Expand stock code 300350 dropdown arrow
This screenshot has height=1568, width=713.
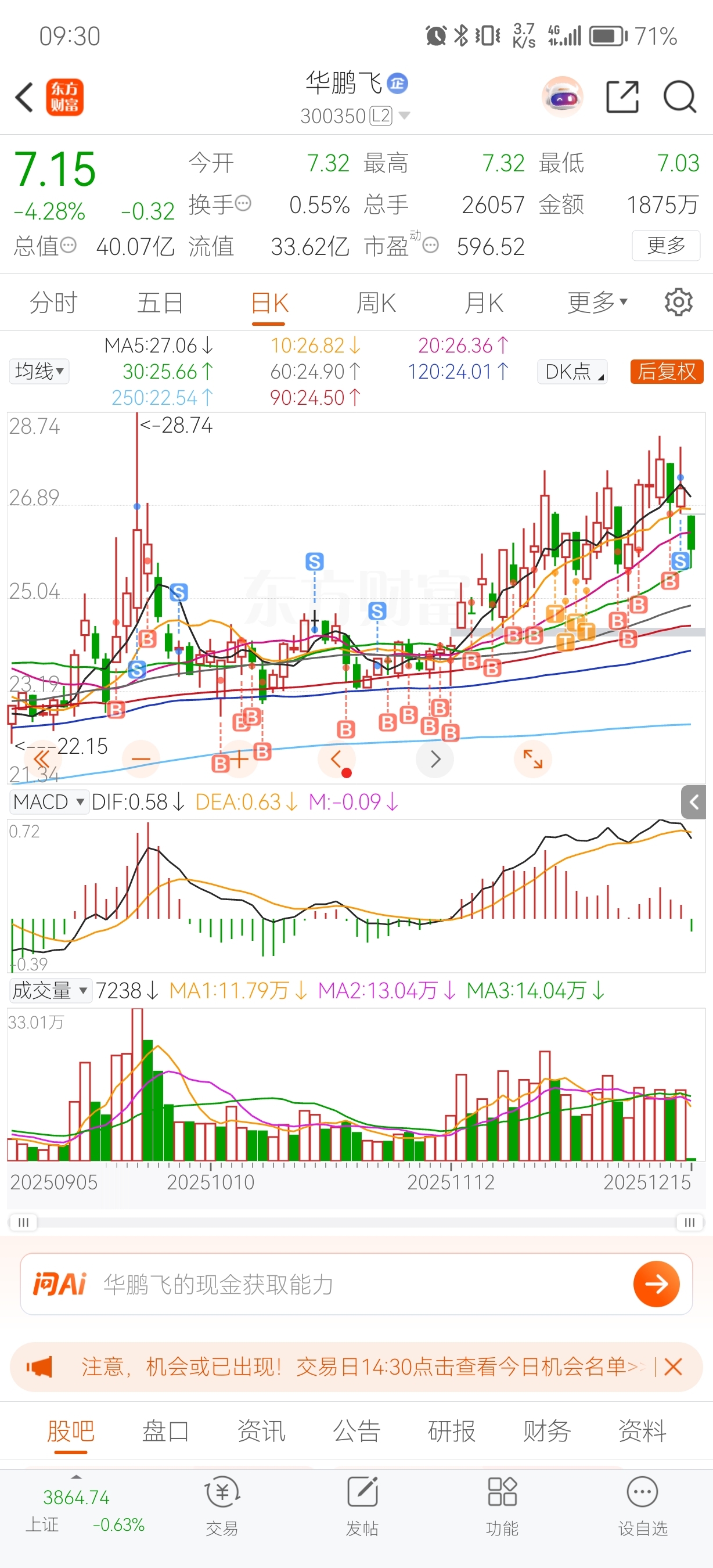coord(404,116)
